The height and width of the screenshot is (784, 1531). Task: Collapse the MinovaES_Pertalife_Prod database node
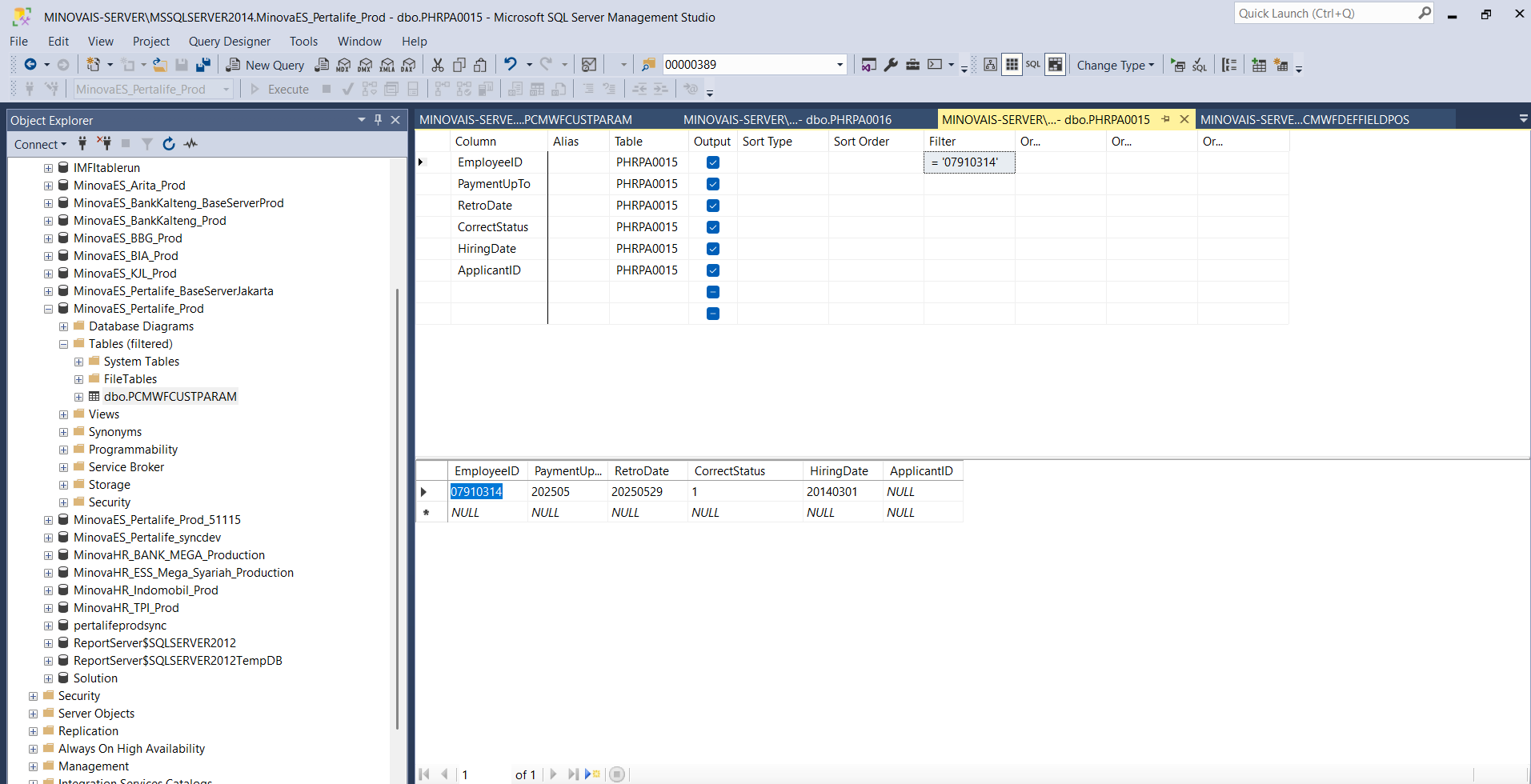[x=48, y=309]
